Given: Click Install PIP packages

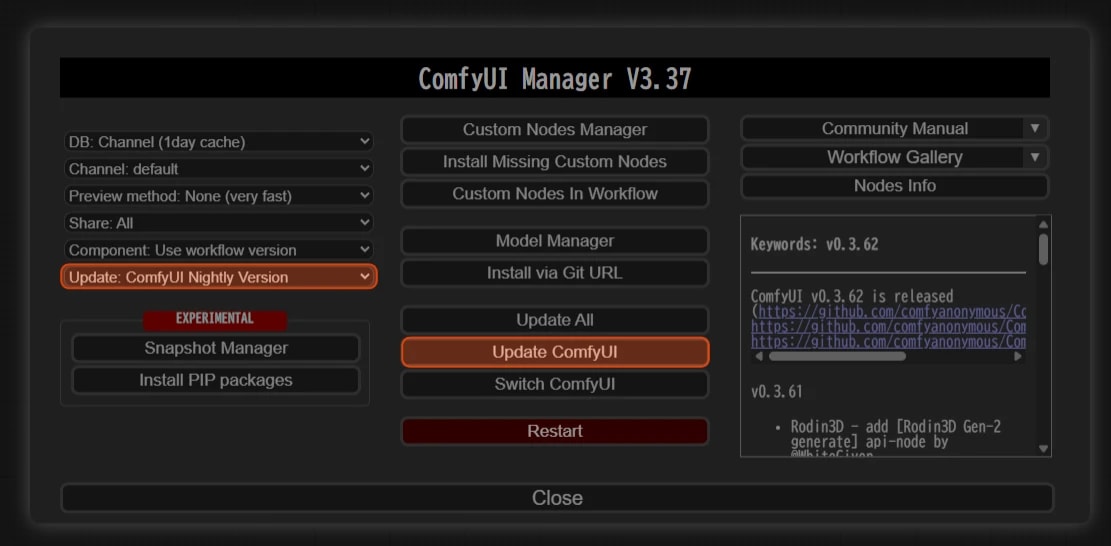Looking at the screenshot, I should click(216, 380).
